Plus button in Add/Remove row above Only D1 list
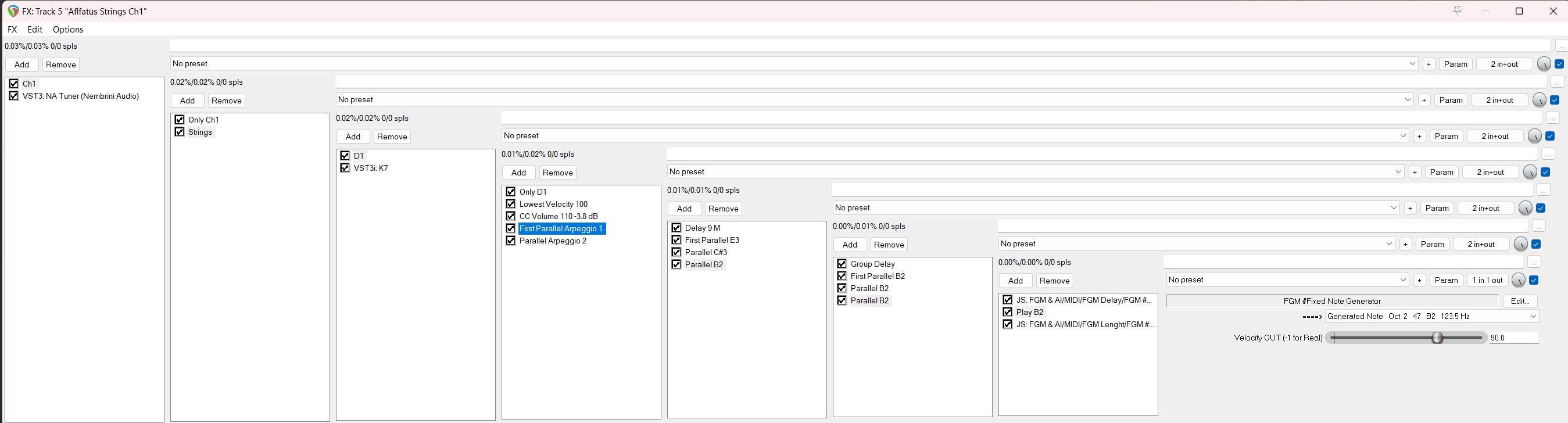Viewport: 1568px width, 423px height. (1415, 172)
